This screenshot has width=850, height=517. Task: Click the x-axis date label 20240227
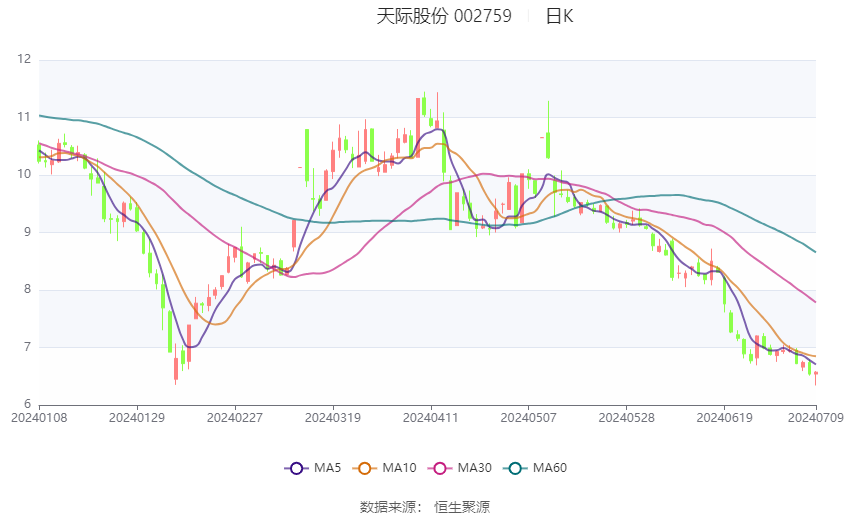click(235, 418)
